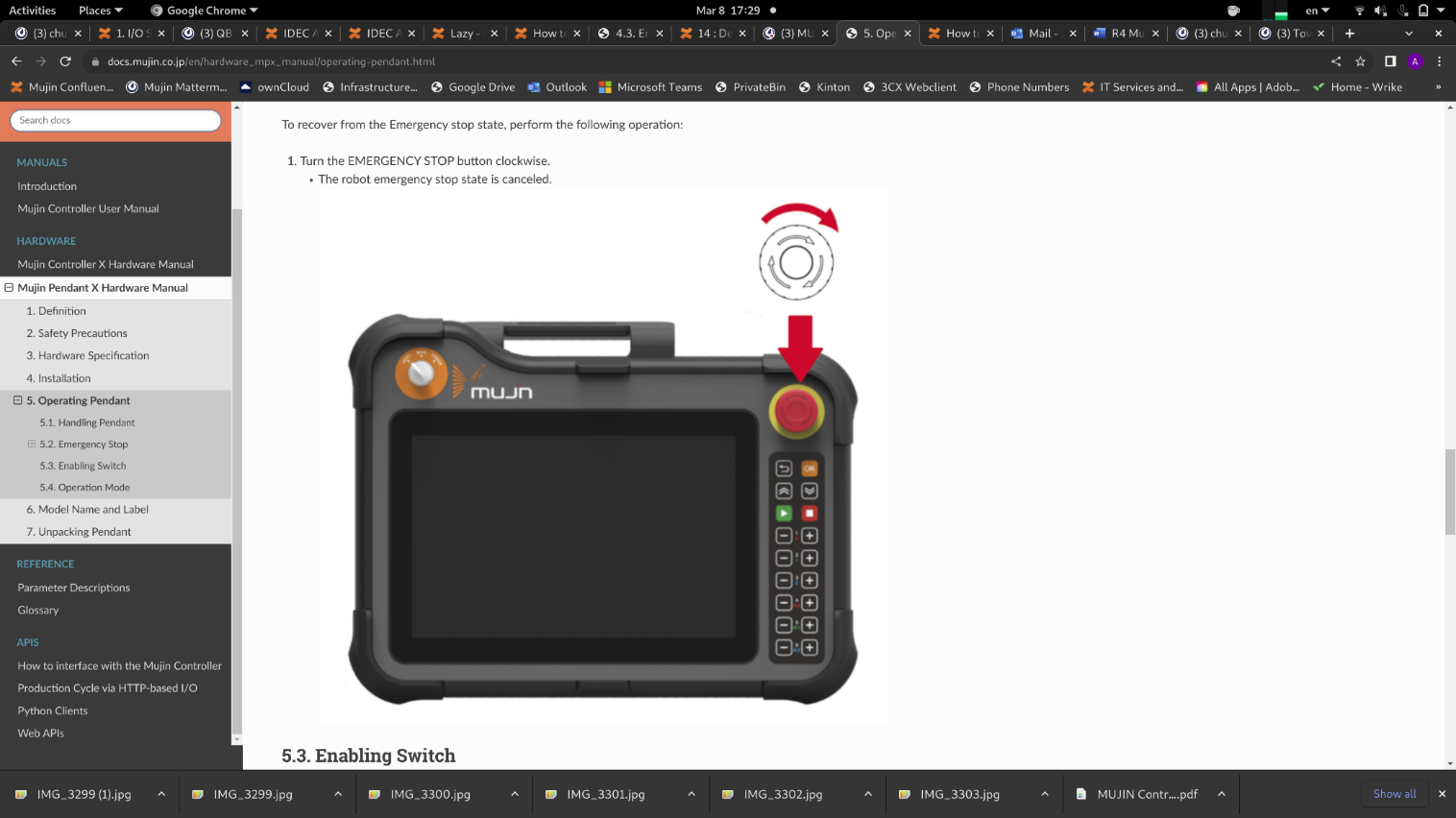This screenshot has height=818, width=1456.
Task: Open downloaded file IMG_3301.jpg
Action: [605, 794]
